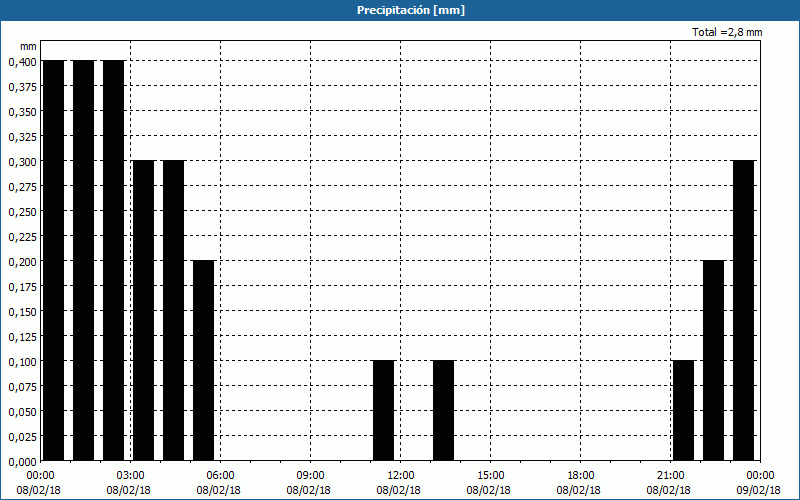
Task: Click the 18:00 time axis label
Action: click(580, 475)
